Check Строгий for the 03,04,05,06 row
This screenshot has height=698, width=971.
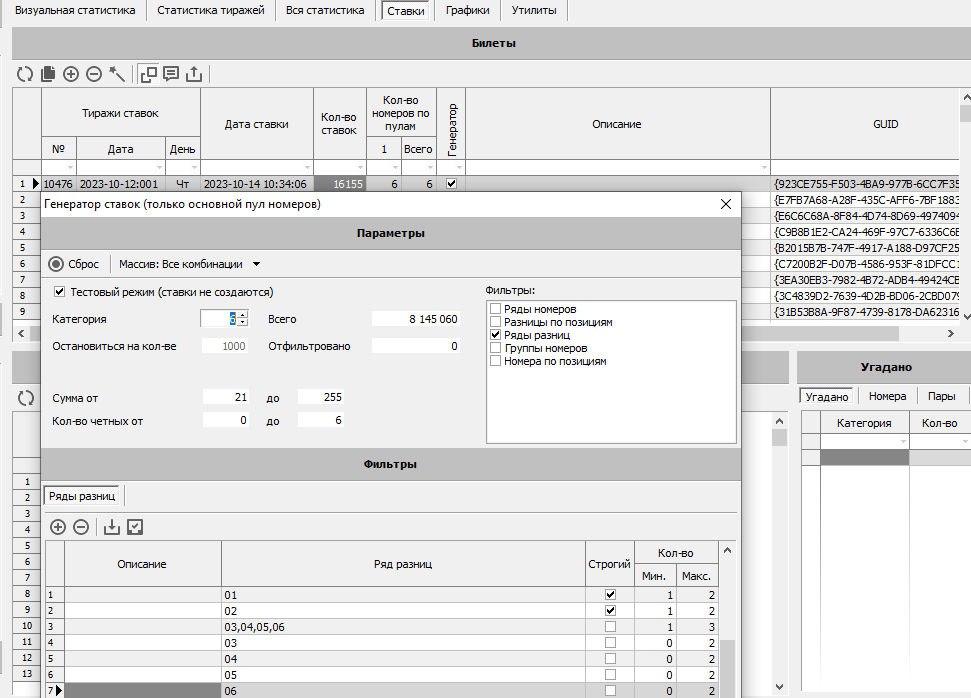610,627
